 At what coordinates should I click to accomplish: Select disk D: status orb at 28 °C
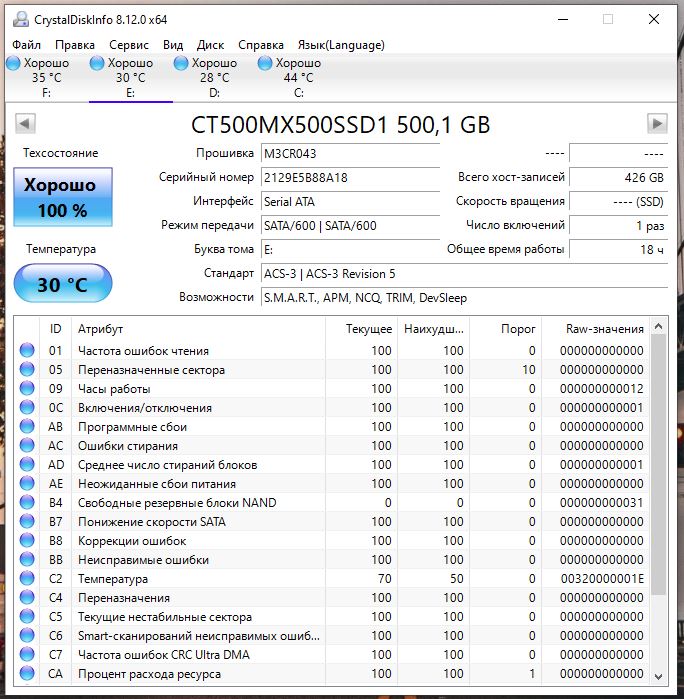pyautogui.click(x=181, y=63)
